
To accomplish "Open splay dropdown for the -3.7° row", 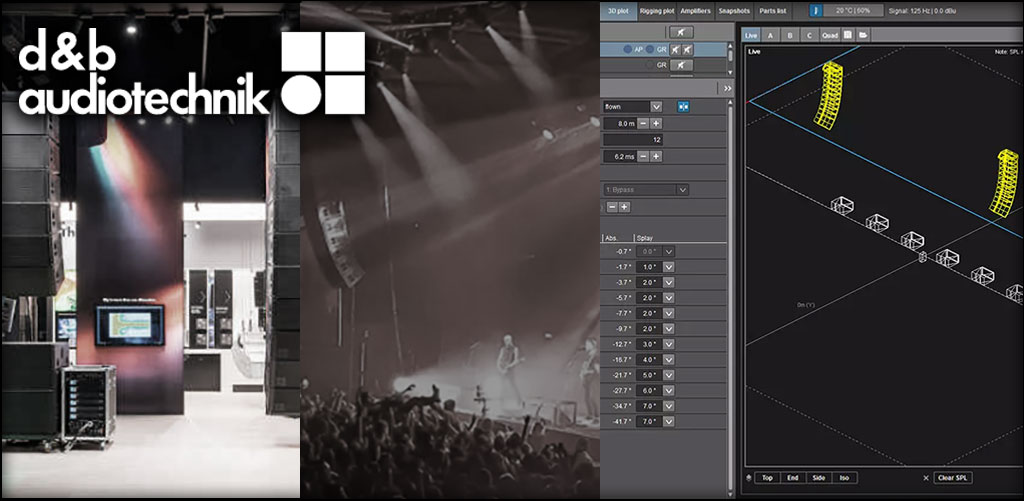I will (669, 282).
